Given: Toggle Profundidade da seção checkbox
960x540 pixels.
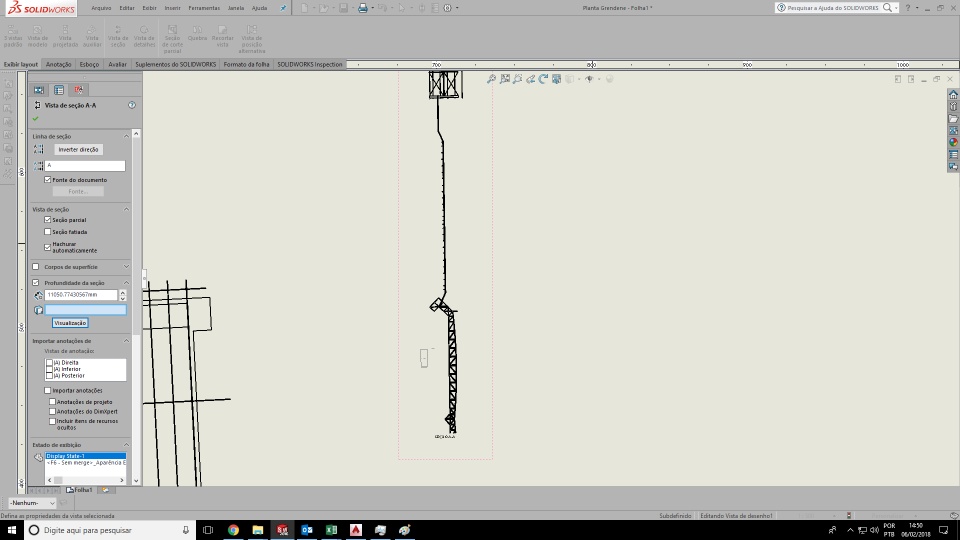Looking at the screenshot, I should click(36, 283).
